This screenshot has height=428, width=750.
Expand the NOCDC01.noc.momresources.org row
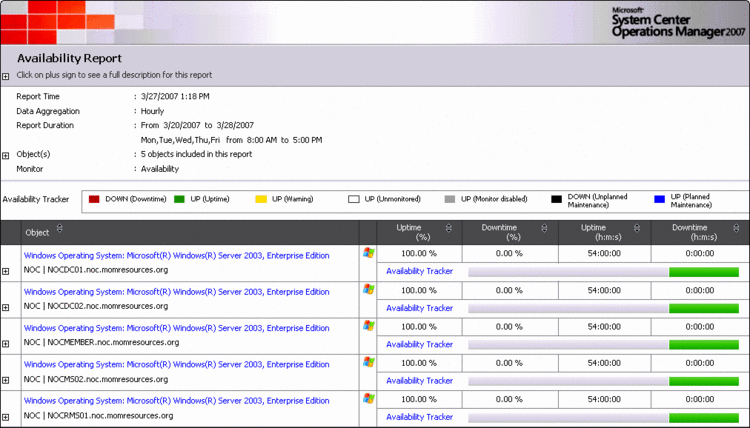click(6, 271)
